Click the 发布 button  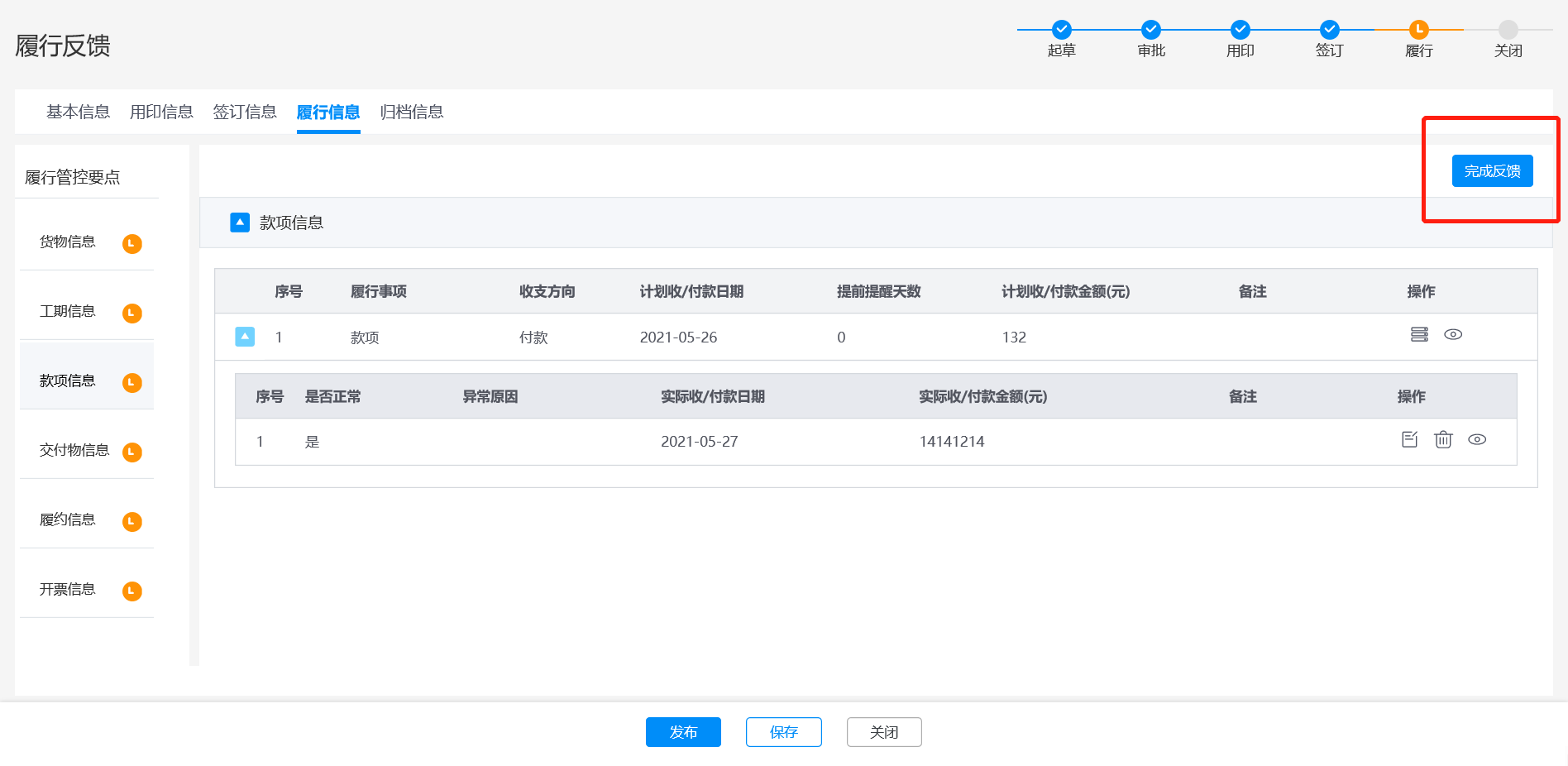coord(683,732)
